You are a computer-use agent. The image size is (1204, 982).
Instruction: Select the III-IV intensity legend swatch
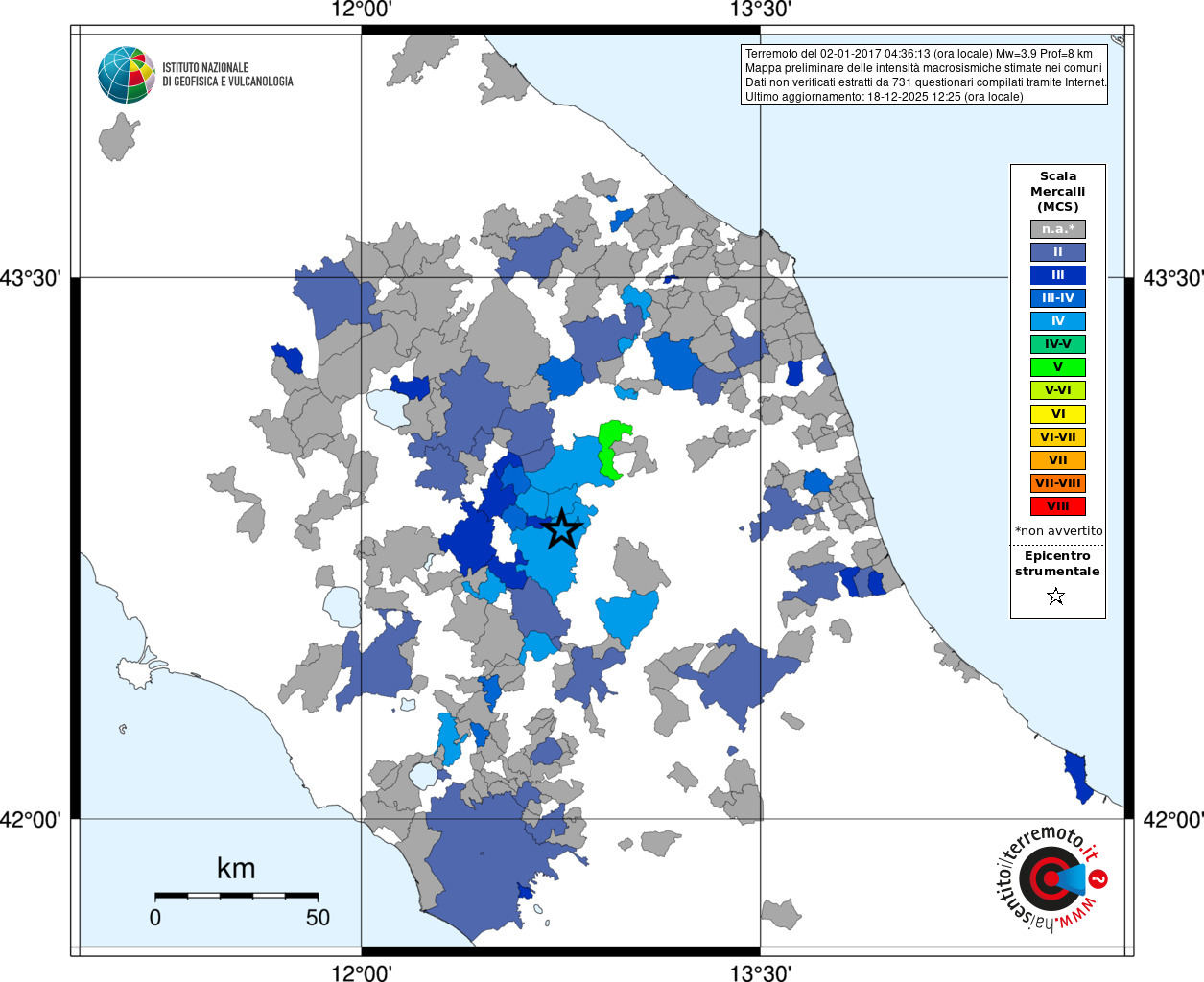(1058, 298)
